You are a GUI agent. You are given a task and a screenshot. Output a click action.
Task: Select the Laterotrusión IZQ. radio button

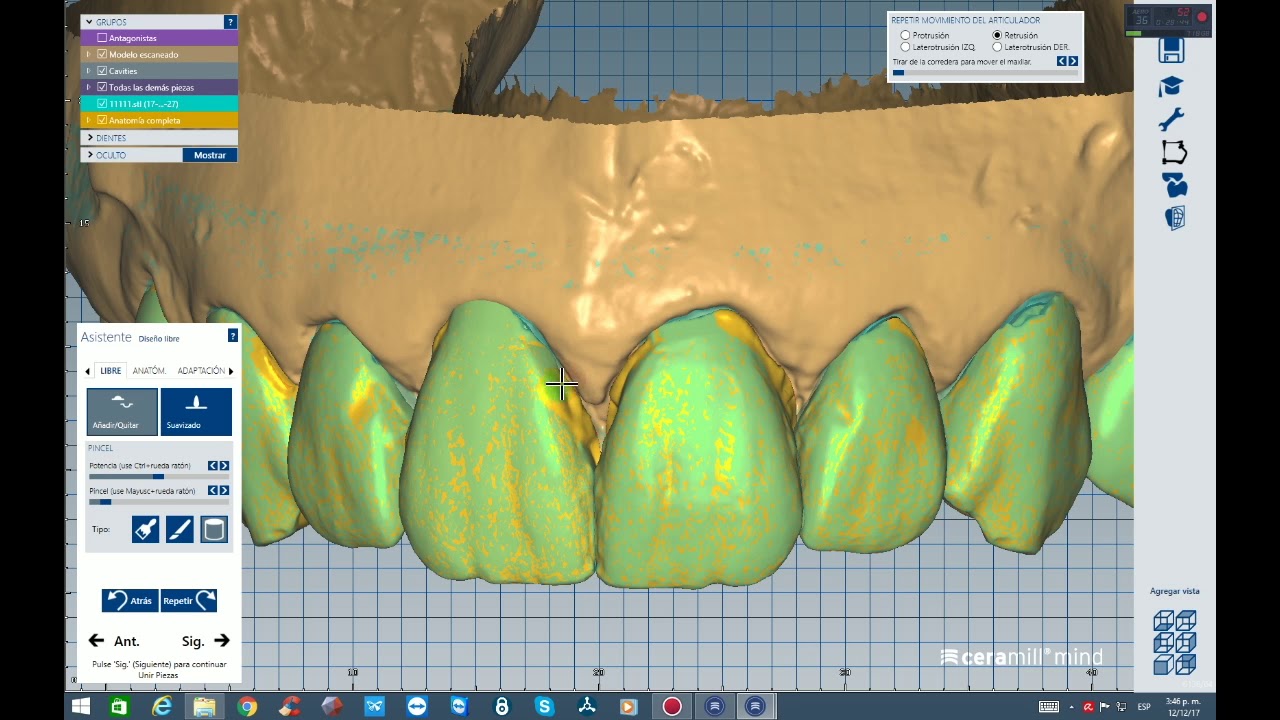(x=906, y=47)
